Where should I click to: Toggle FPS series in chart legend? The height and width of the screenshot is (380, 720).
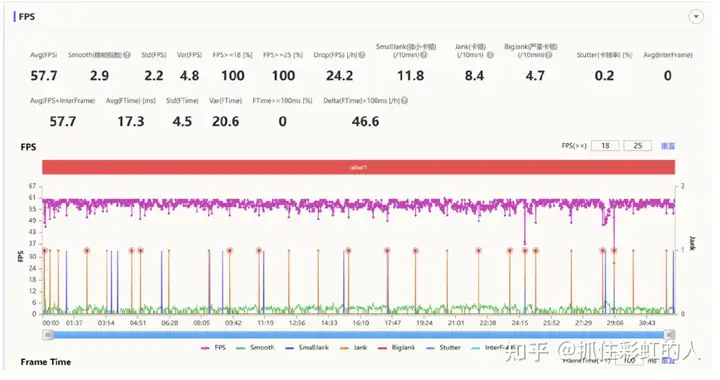214,347
